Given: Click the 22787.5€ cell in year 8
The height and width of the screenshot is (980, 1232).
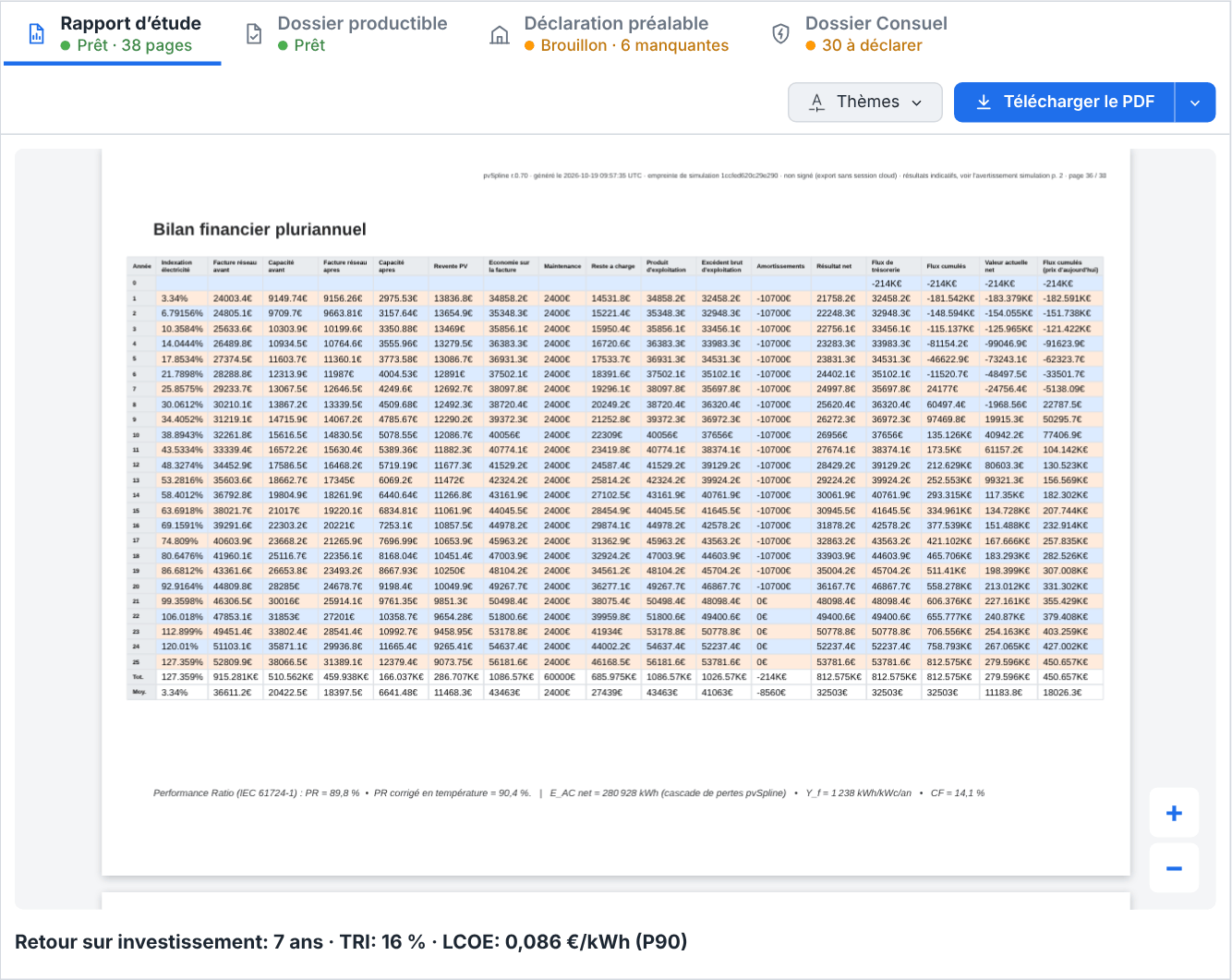Looking at the screenshot, I should click(x=1070, y=405).
